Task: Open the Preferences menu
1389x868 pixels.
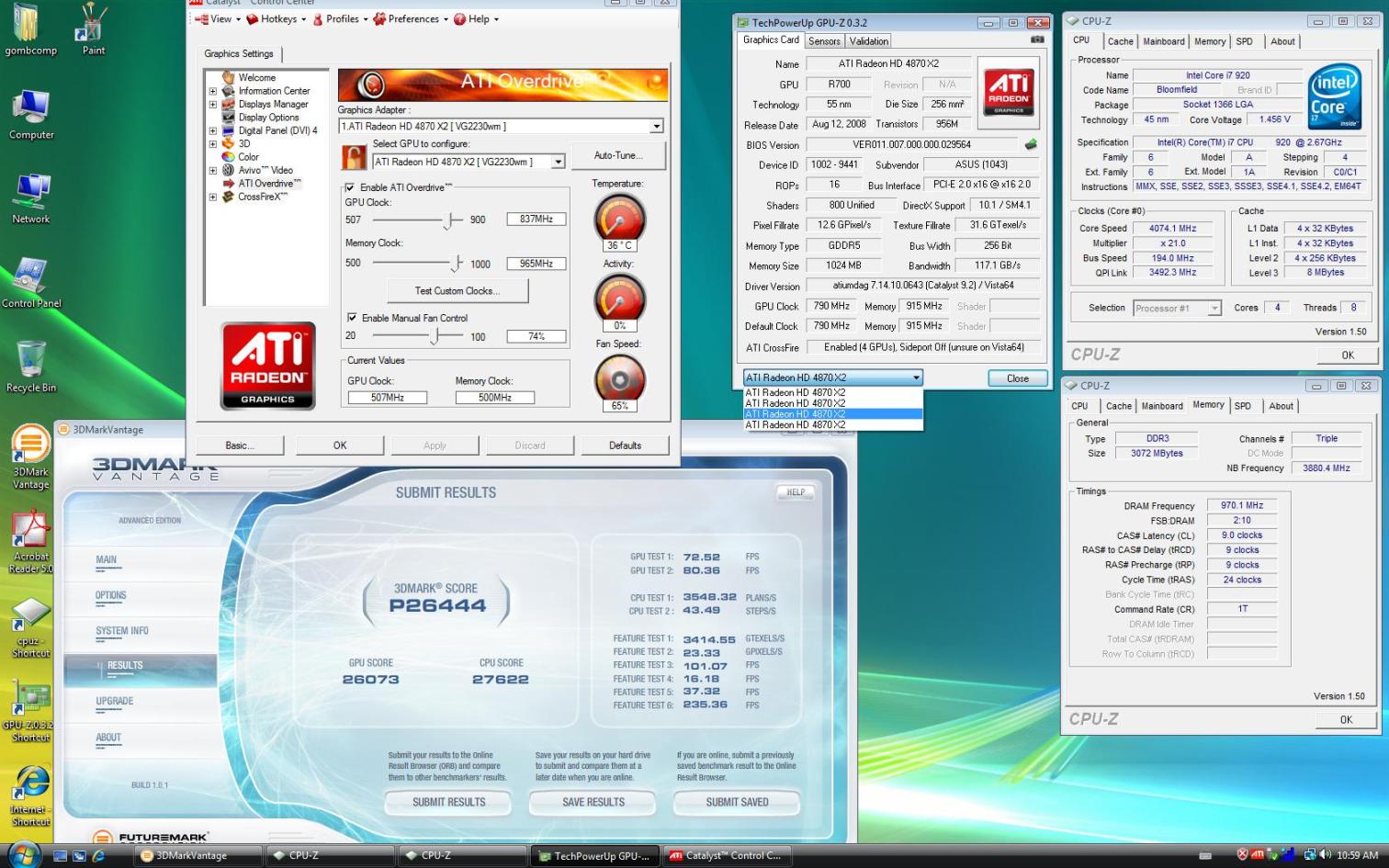Action: 411,18
